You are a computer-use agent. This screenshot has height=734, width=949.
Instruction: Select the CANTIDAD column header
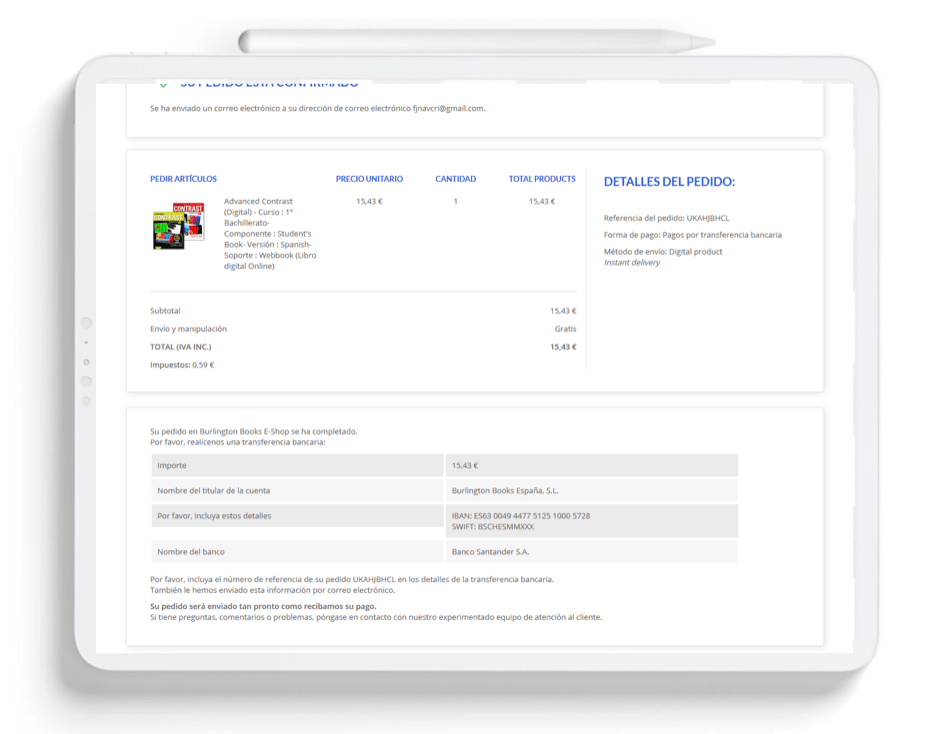click(455, 179)
